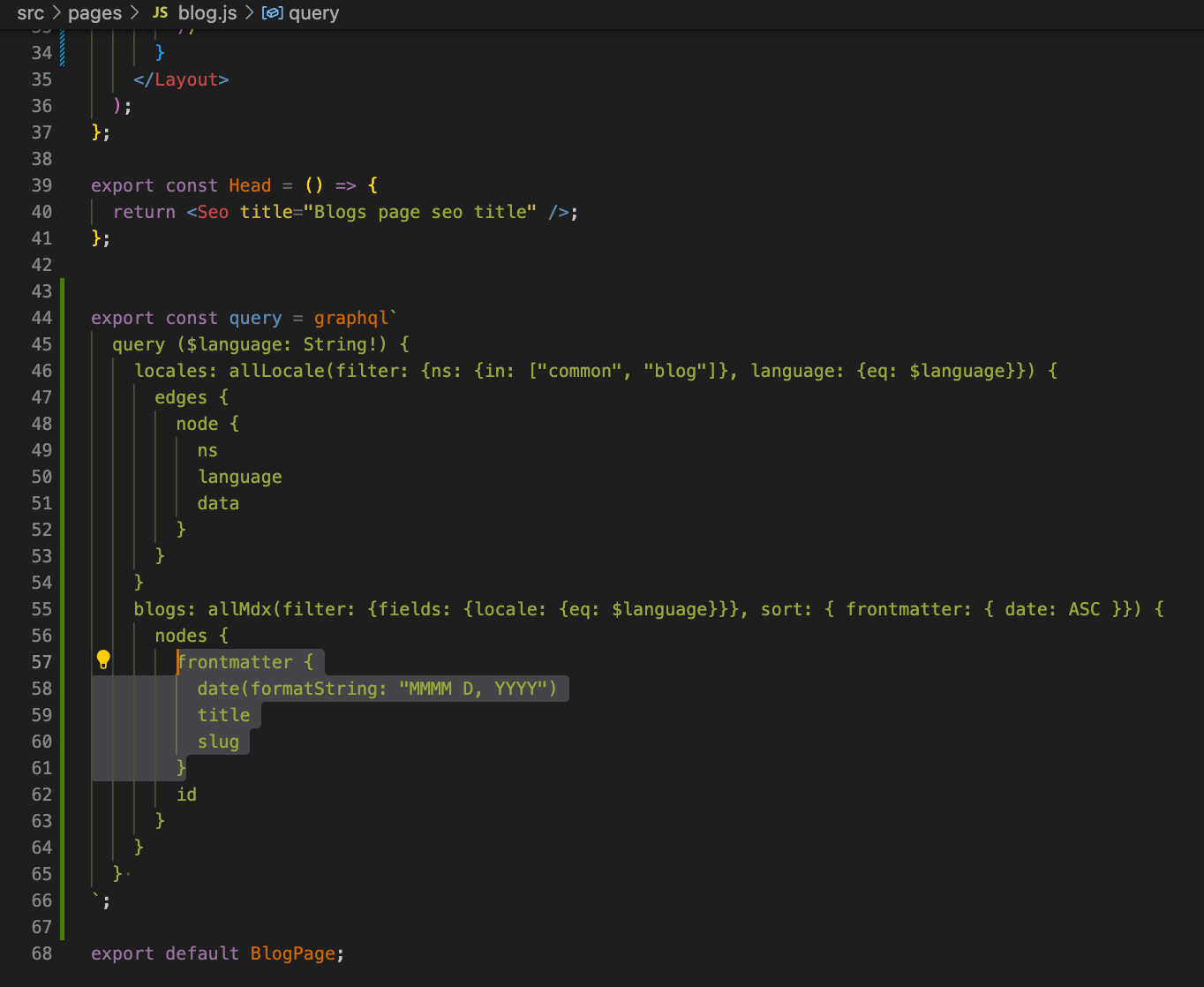Click the ASC sort value
This screenshot has width=1204, height=987.
tap(1085, 609)
